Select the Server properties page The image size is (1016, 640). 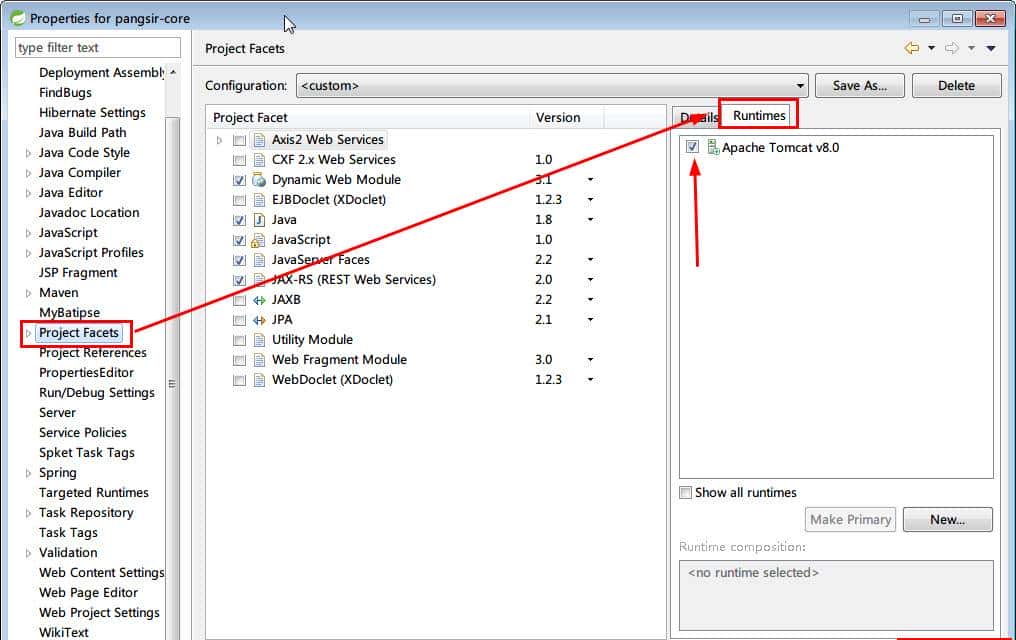click(x=57, y=413)
